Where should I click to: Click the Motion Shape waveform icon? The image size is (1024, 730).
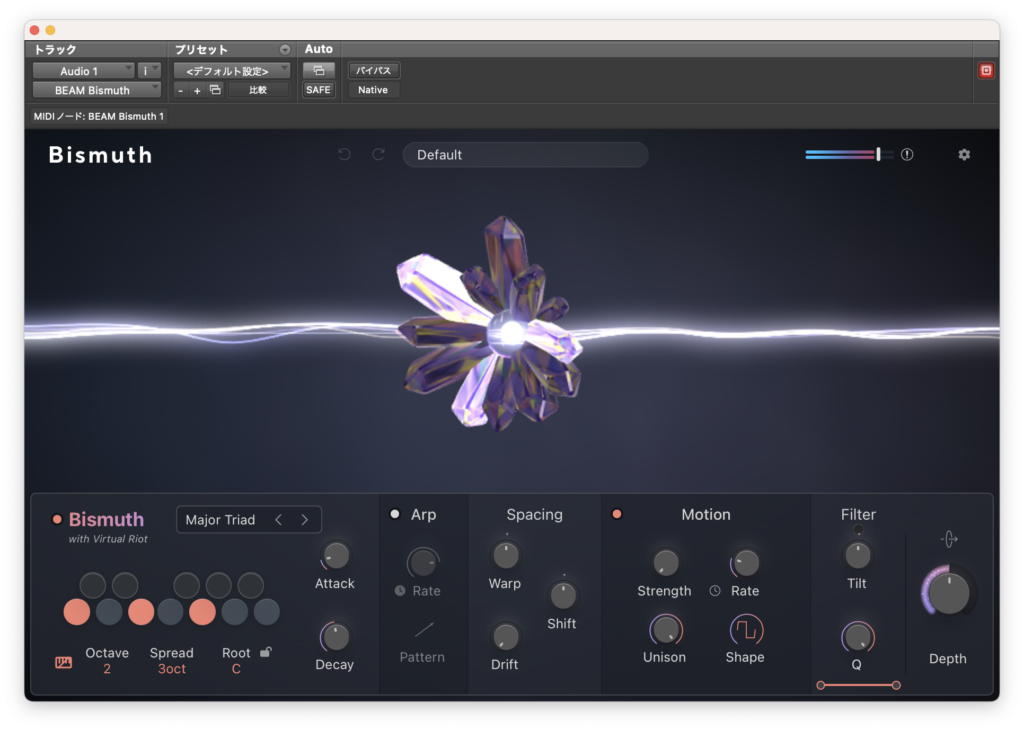[746, 630]
